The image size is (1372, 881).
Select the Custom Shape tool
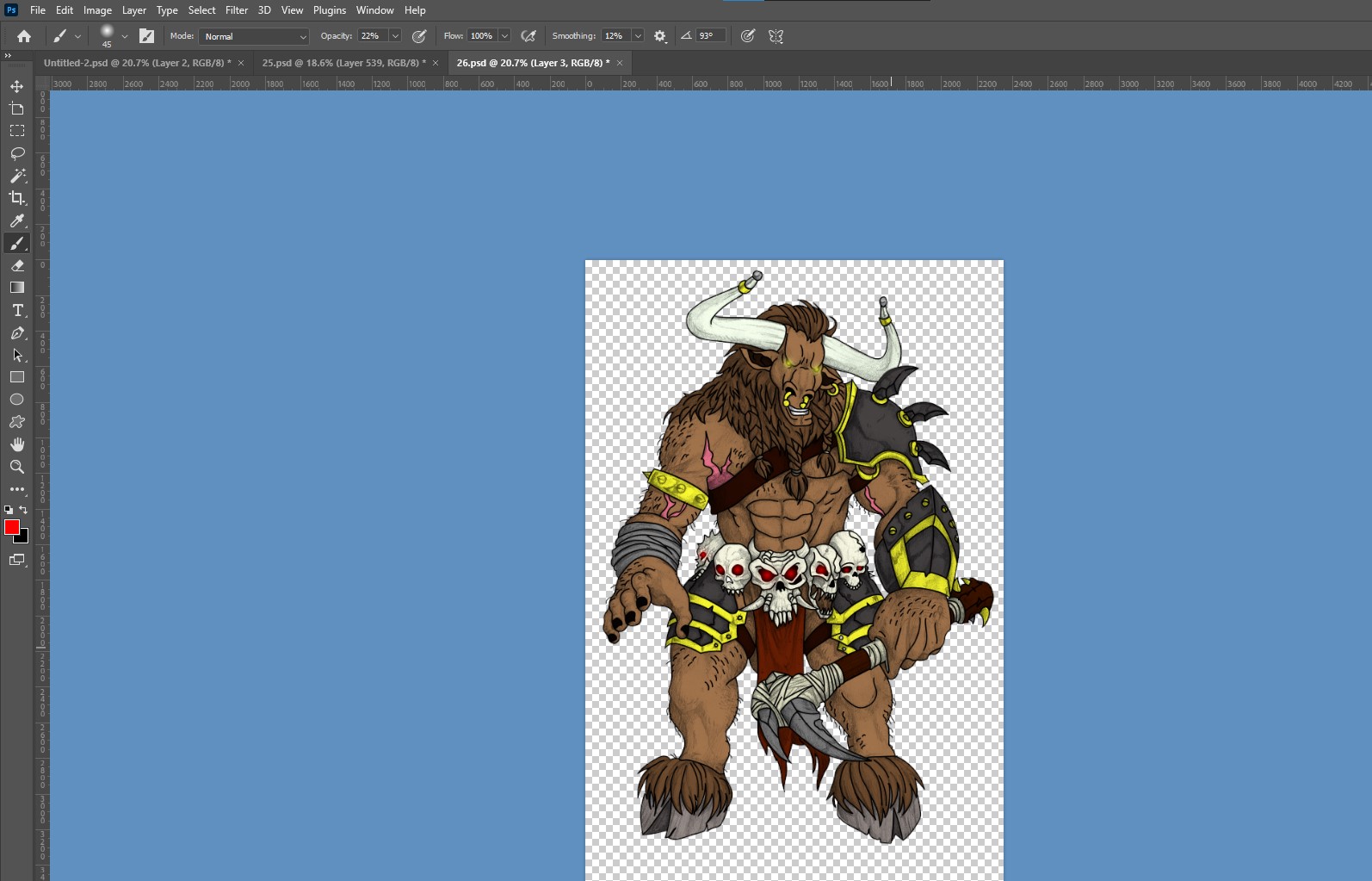coord(17,422)
